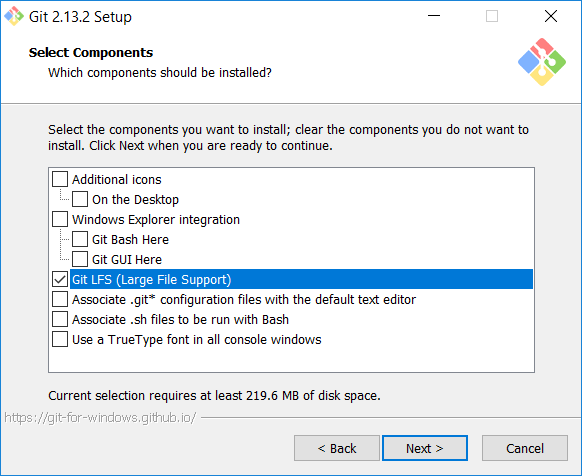This screenshot has width=582, height=476.
Task: Close the Git 2.13.2 Setup window
Action: click(551, 16)
